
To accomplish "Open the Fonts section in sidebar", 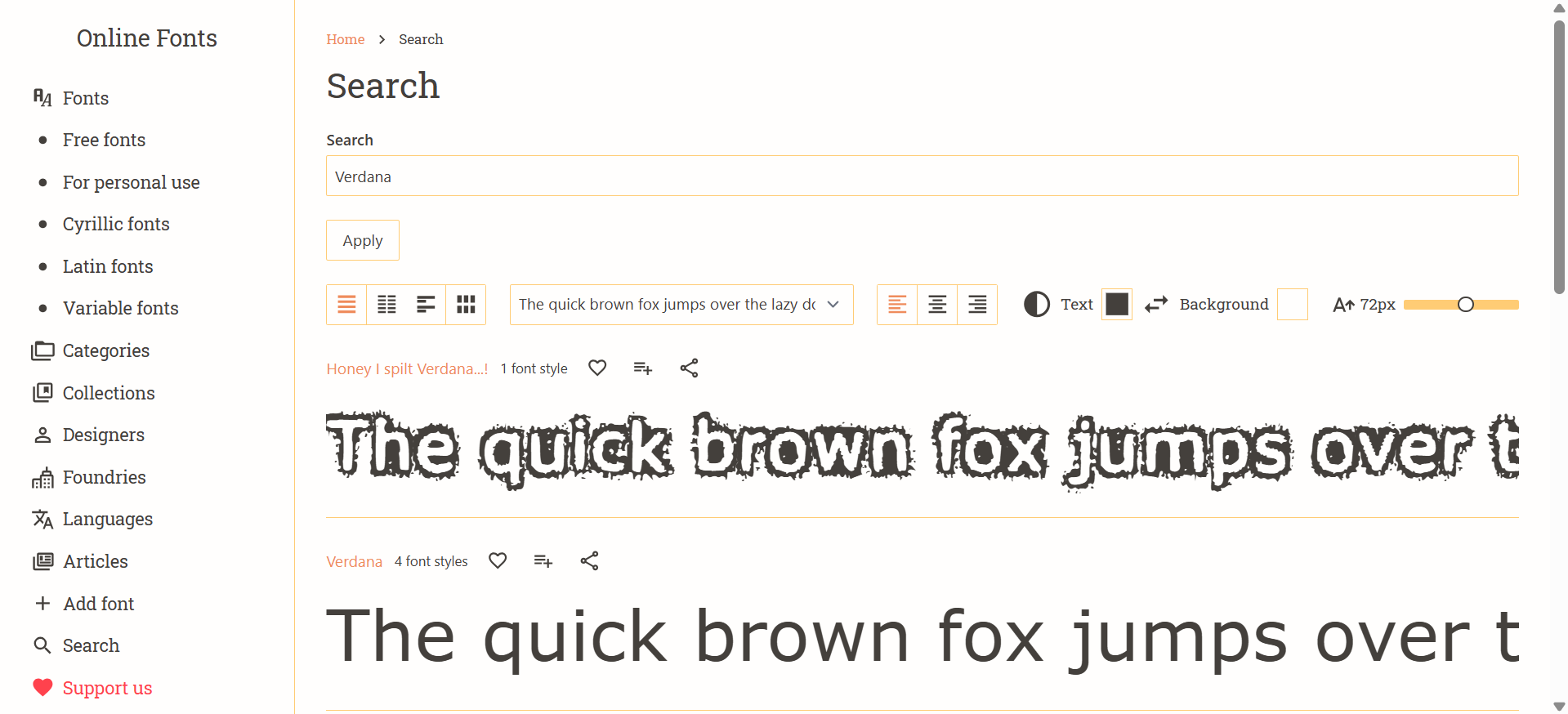I will coord(85,98).
